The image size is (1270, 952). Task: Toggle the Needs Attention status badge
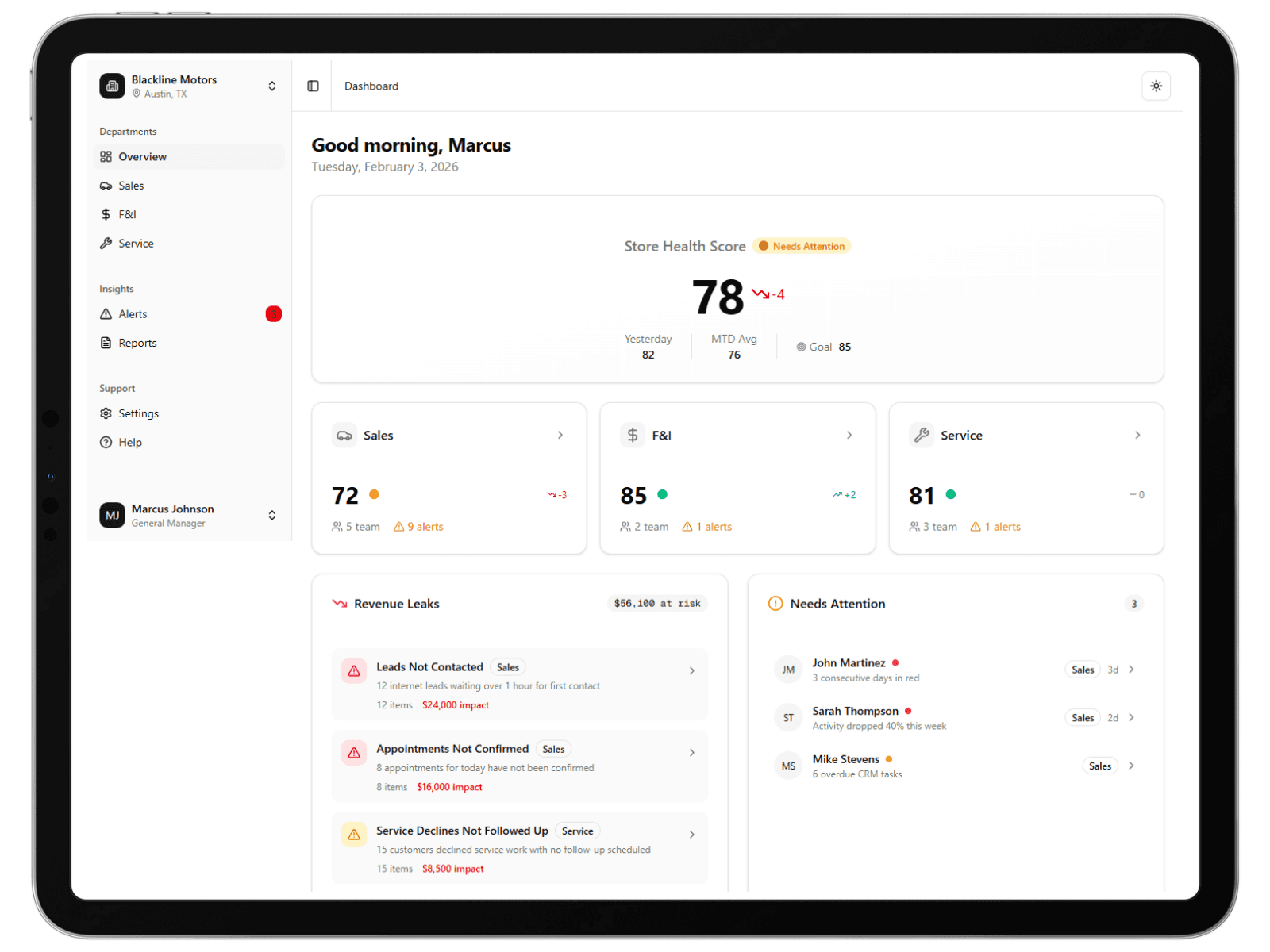click(802, 246)
